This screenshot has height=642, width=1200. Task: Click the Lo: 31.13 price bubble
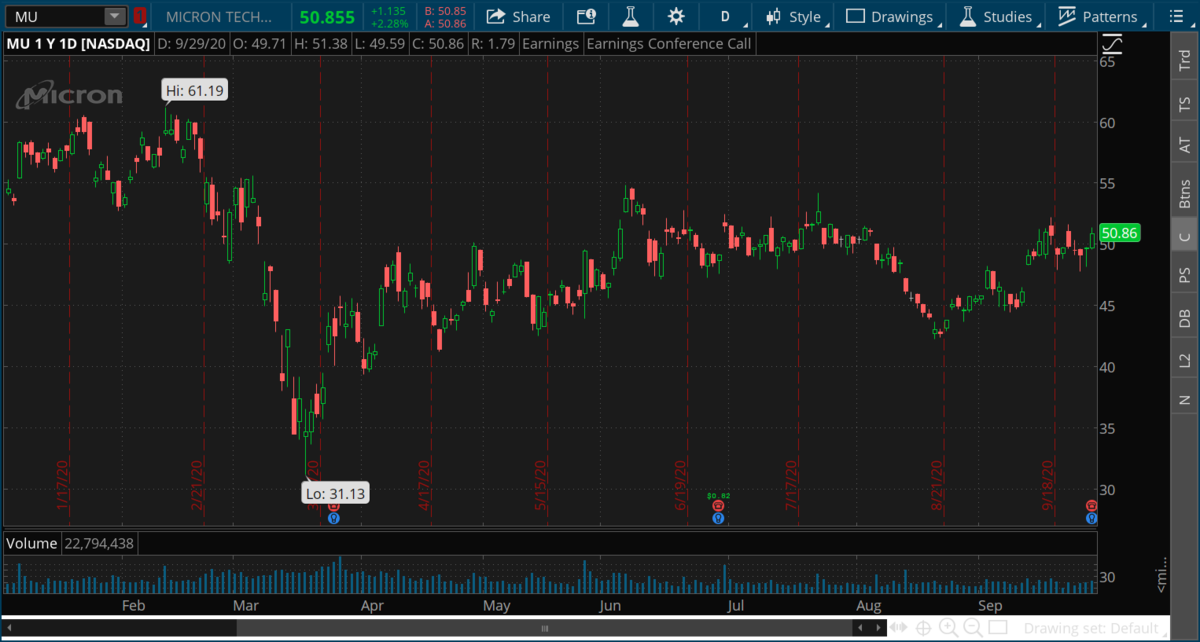click(x=336, y=492)
